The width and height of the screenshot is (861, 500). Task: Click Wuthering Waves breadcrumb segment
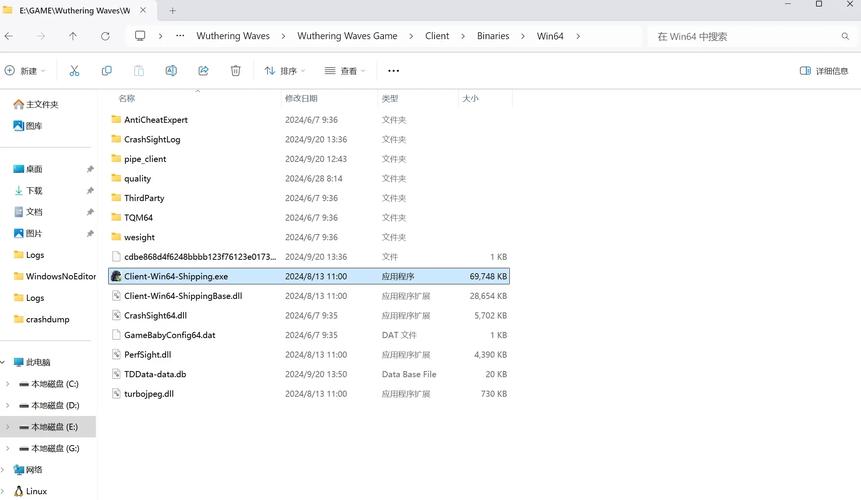233,36
